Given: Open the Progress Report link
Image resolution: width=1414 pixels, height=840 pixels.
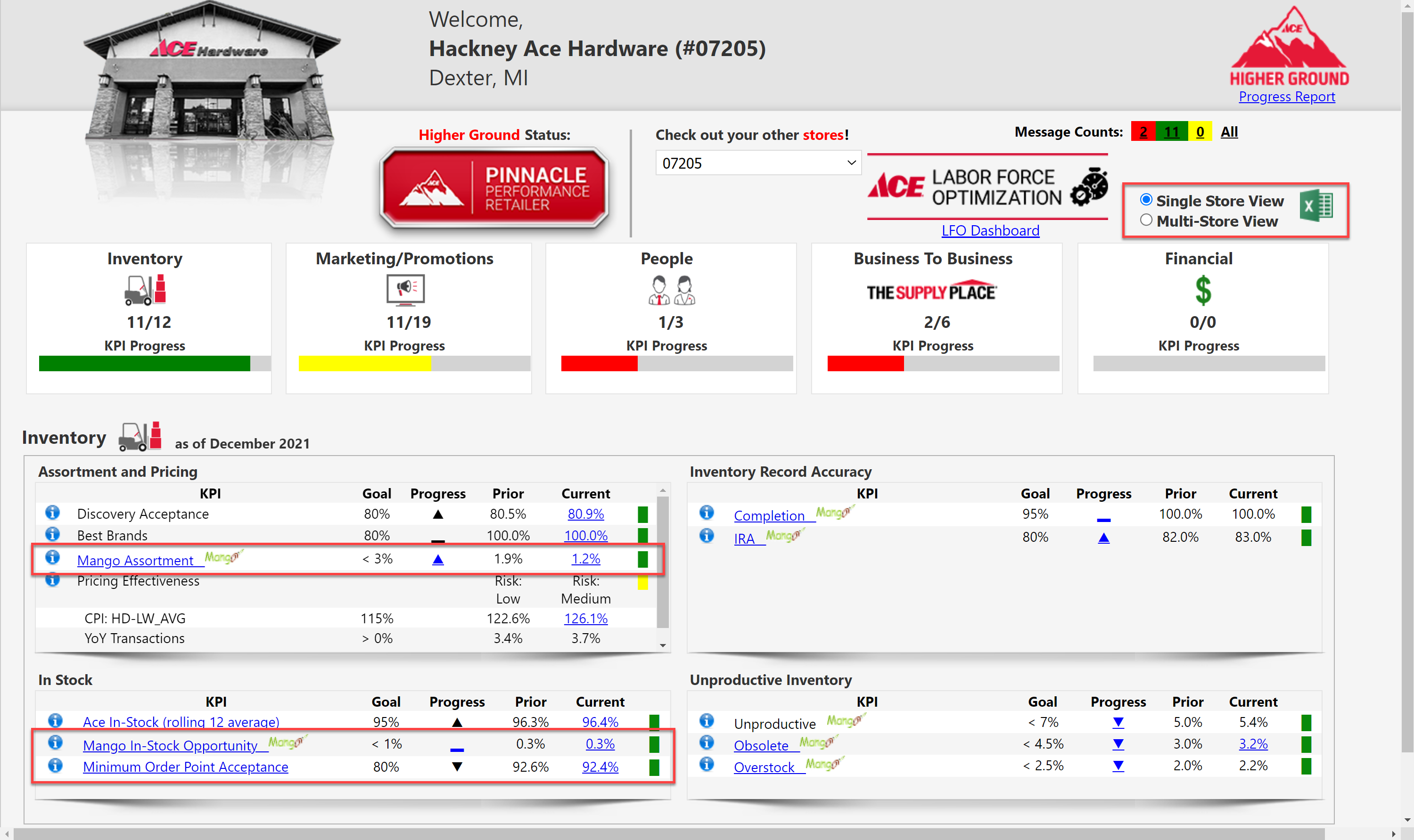Looking at the screenshot, I should [1287, 96].
